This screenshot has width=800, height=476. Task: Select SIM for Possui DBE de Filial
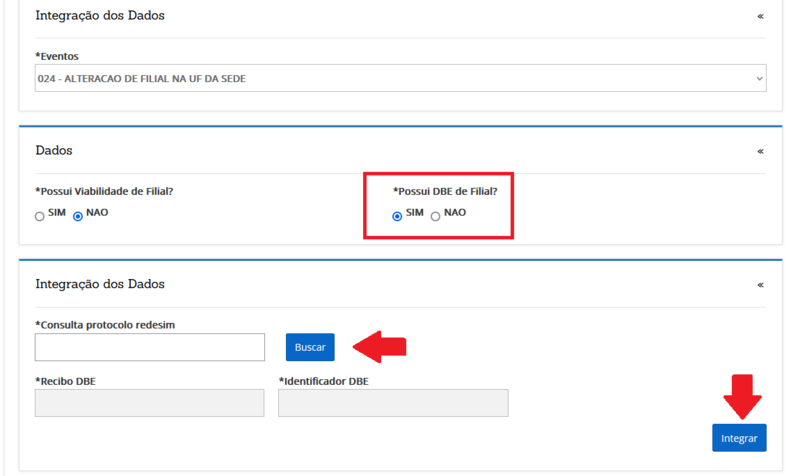tap(397, 216)
